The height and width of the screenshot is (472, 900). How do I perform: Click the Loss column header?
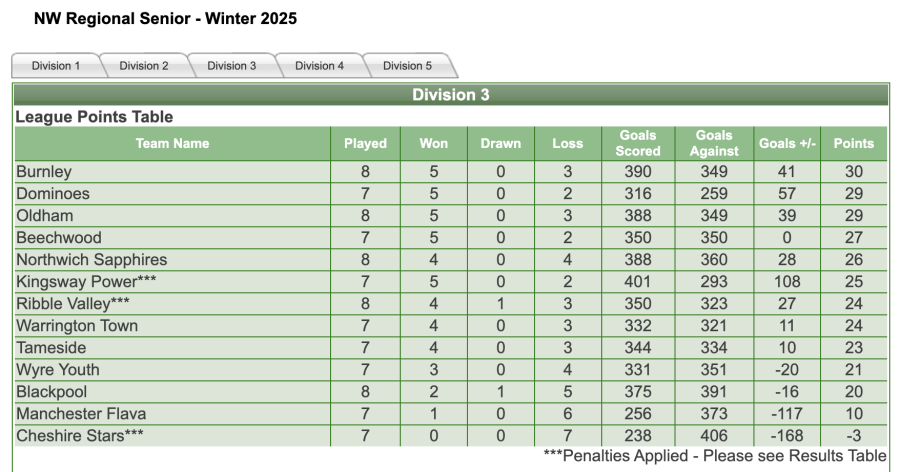(x=567, y=143)
